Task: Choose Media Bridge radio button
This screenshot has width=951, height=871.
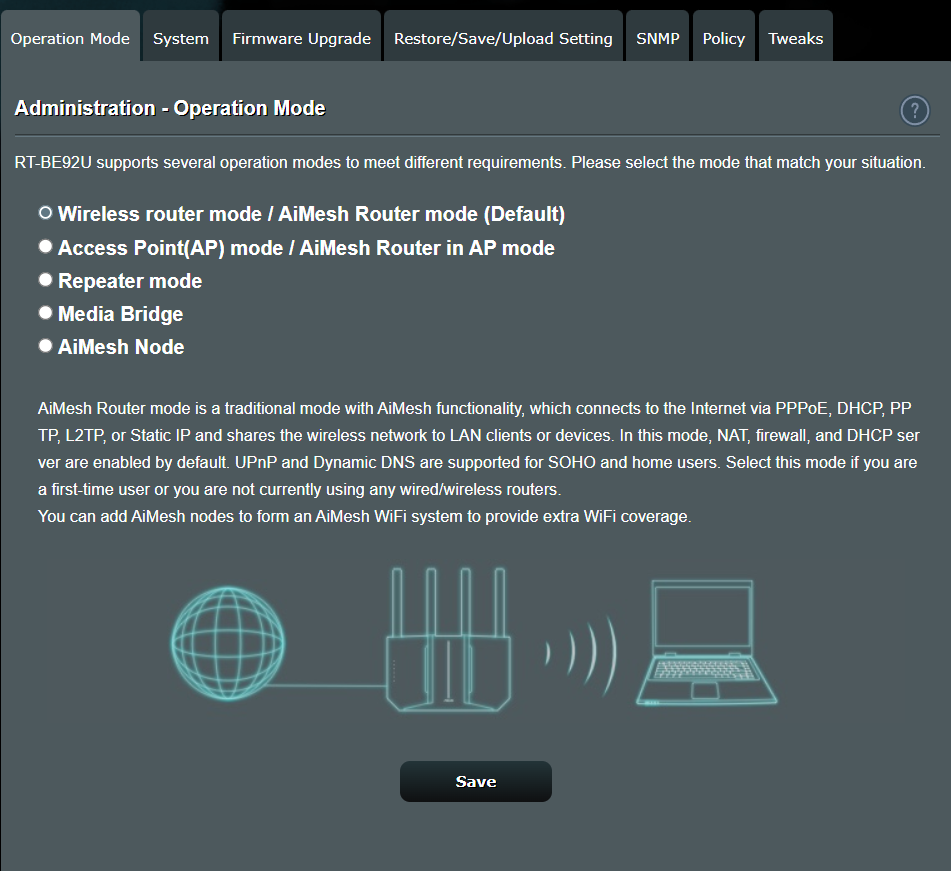Action: tap(45, 312)
